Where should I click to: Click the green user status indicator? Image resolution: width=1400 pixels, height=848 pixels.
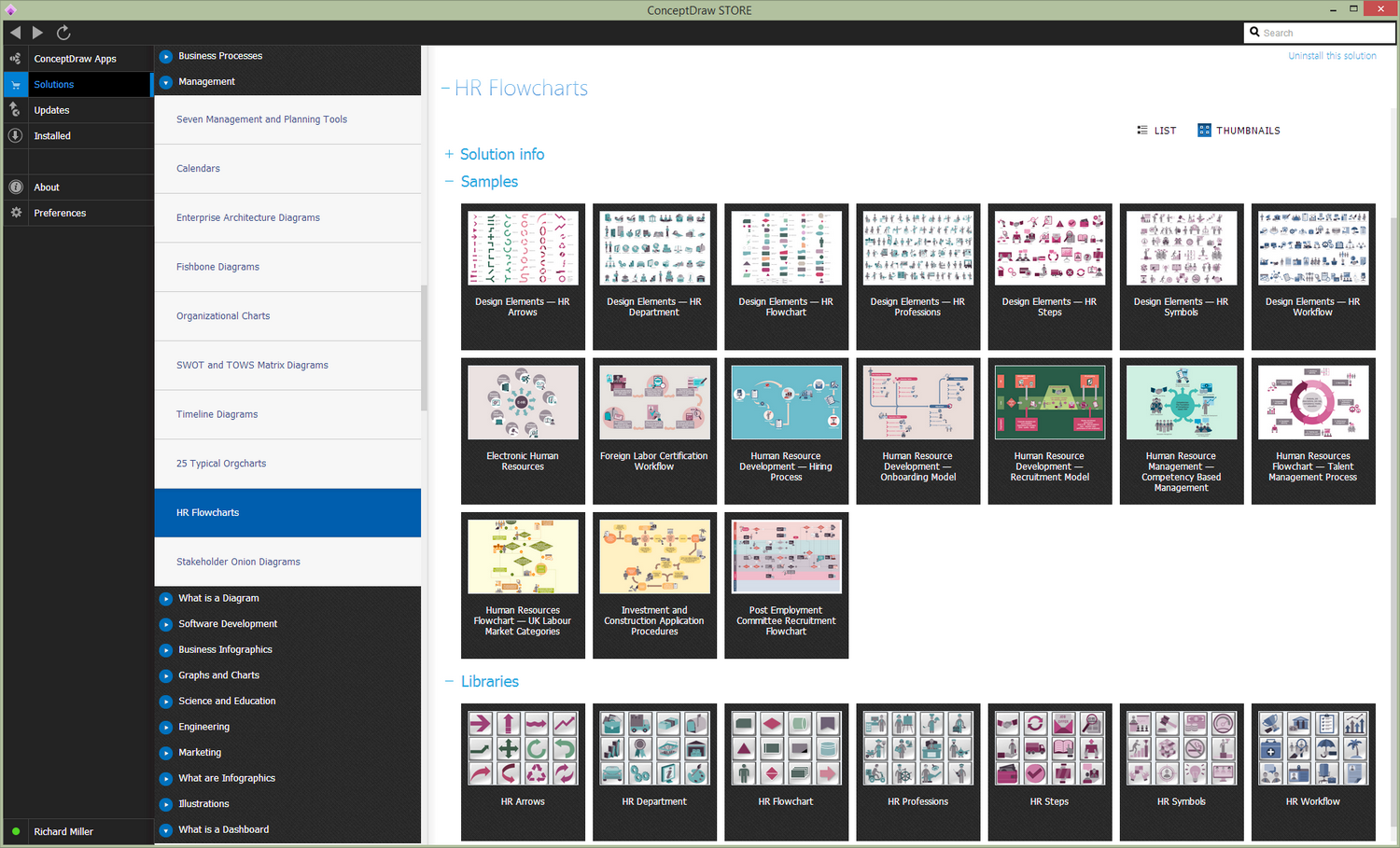pyautogui.click(x=16, y=831)
